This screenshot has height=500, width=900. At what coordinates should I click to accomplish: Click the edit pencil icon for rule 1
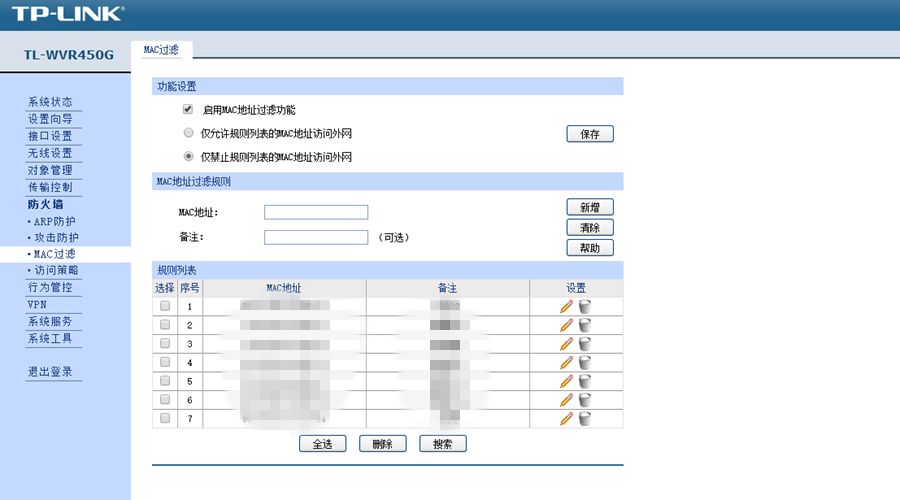point(566,307)
